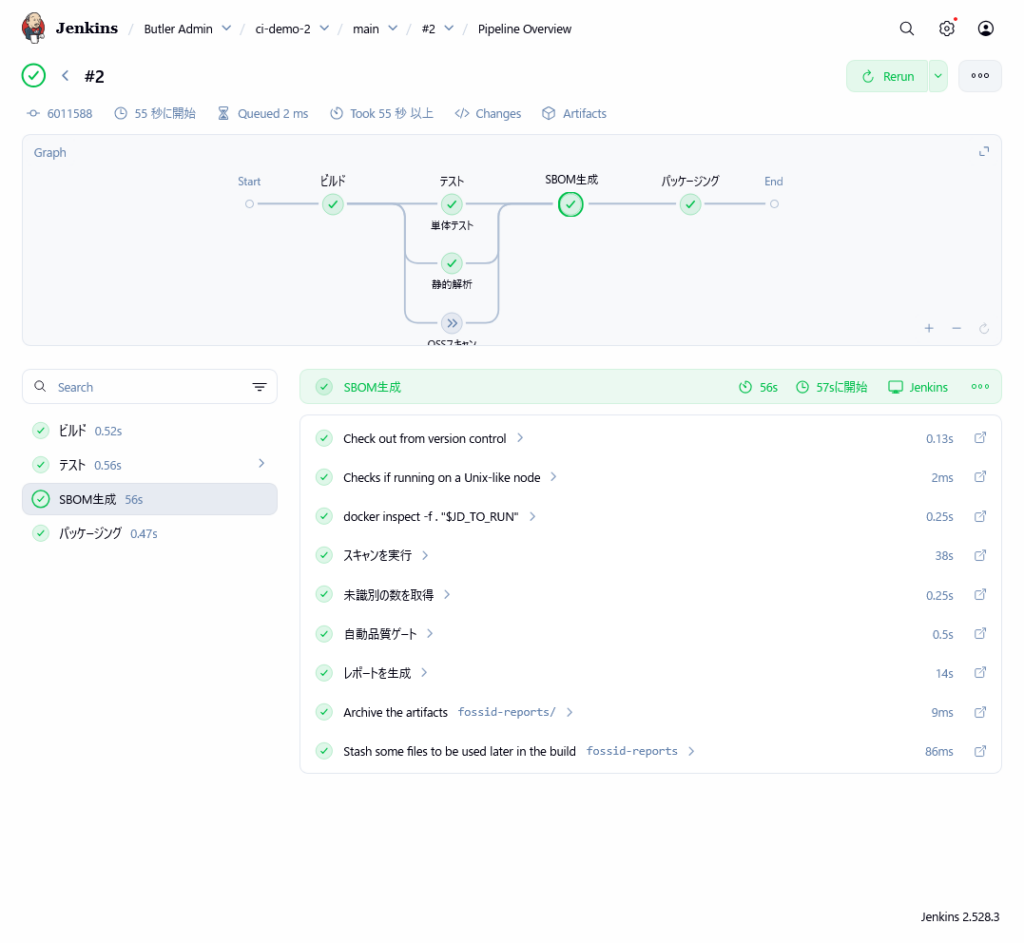Click the stage Search input field
This screenshot has height=943, width=1024.
pyautogui.click(x=145, y=387)
